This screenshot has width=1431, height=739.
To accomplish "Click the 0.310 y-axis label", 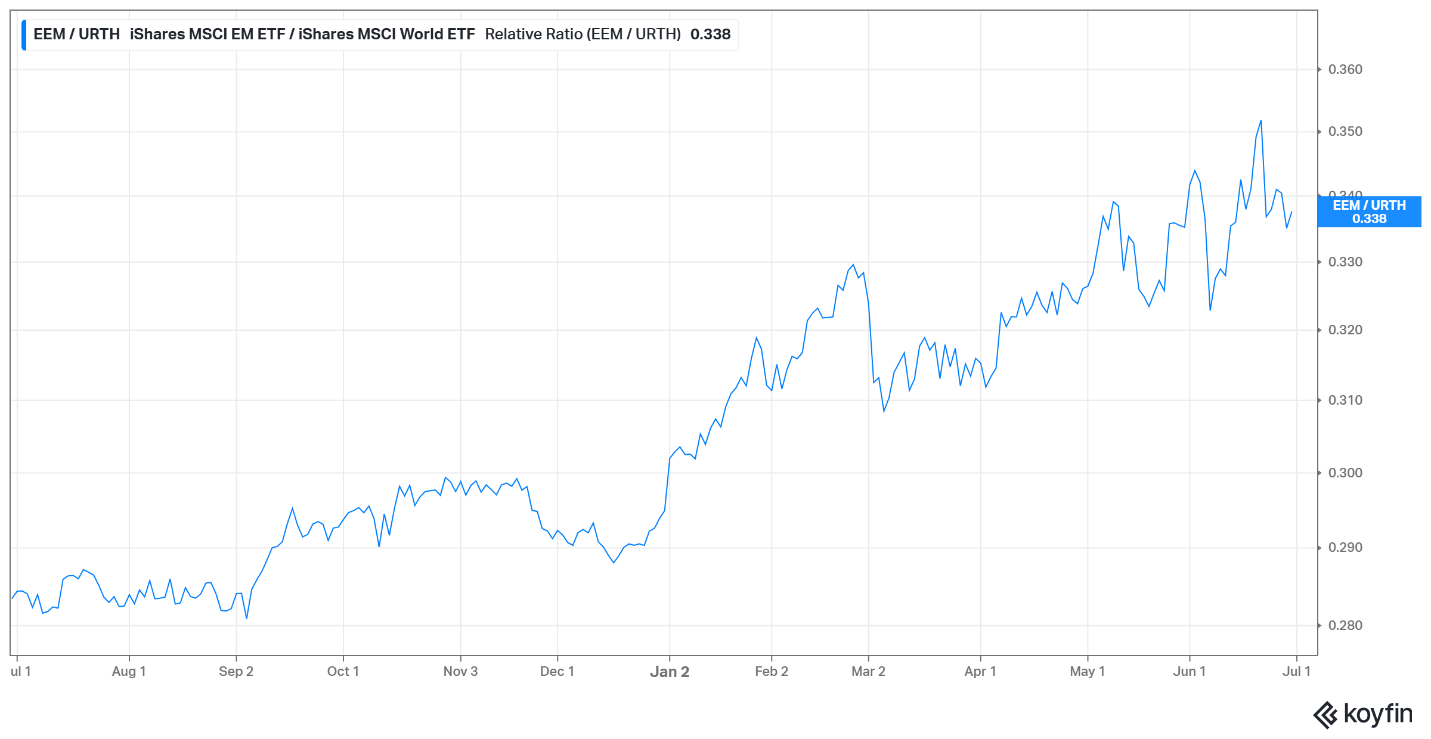I will [x=1344, y=400].
